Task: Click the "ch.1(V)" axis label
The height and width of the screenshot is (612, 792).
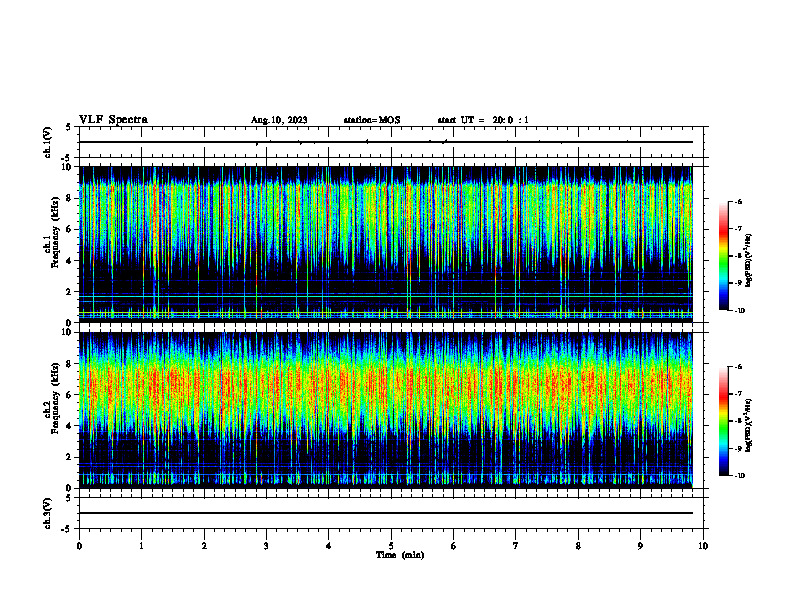Action: point(47,142)
